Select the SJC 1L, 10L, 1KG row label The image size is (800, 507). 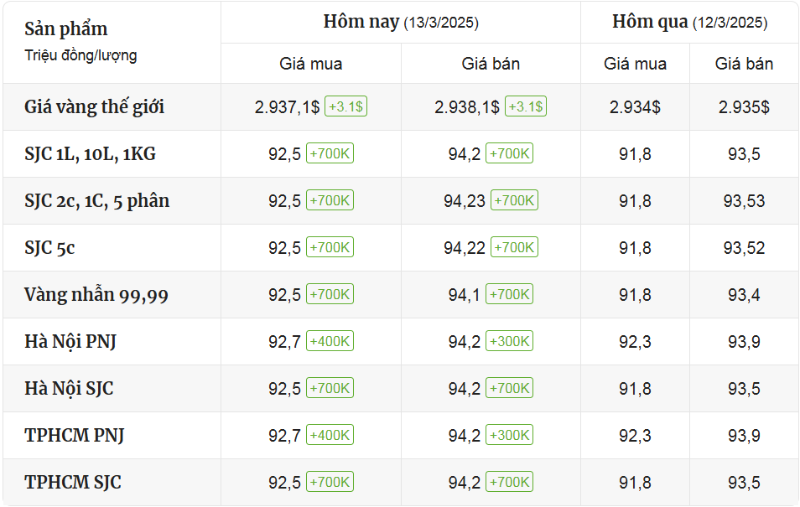coord(90,154)
